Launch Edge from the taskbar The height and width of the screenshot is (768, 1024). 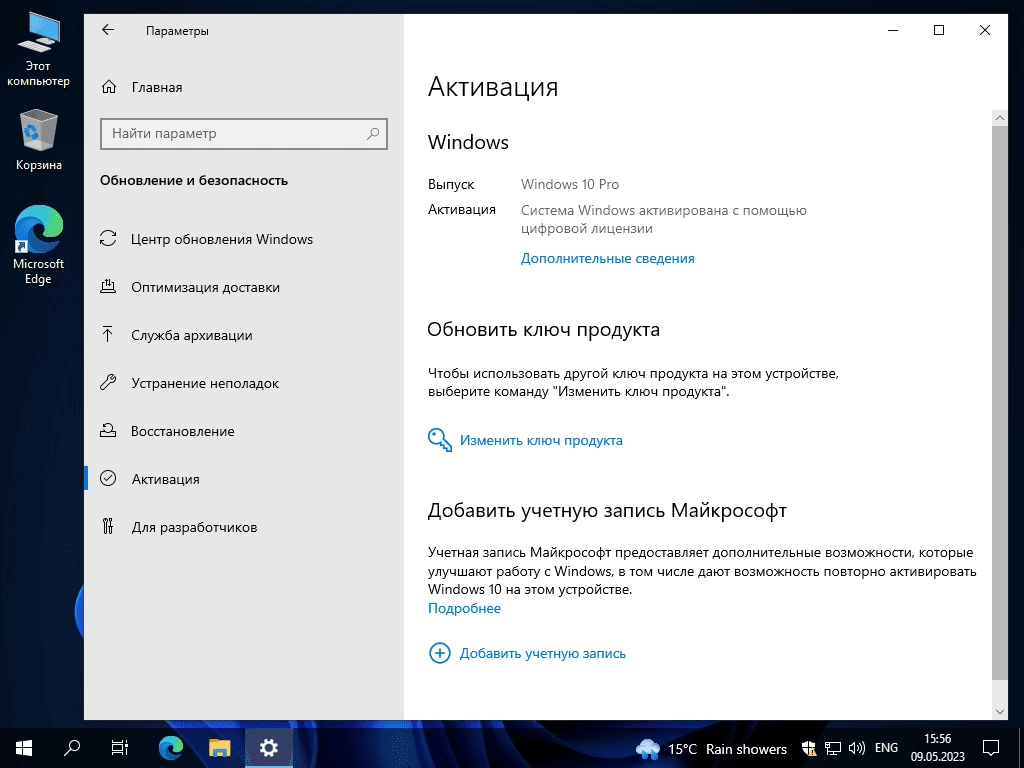tap(171, 748)
